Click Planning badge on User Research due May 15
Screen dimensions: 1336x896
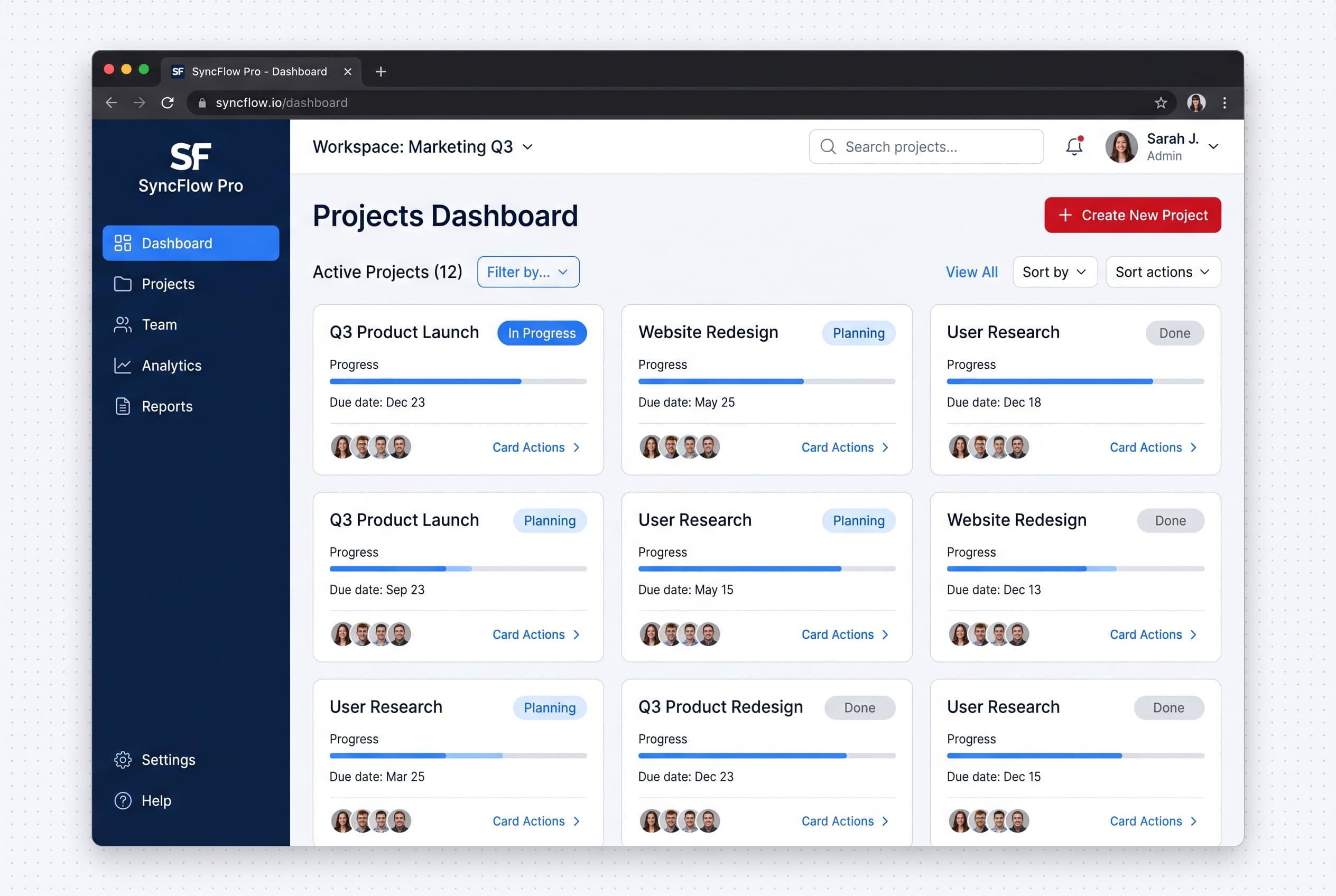tap(858, 520)
